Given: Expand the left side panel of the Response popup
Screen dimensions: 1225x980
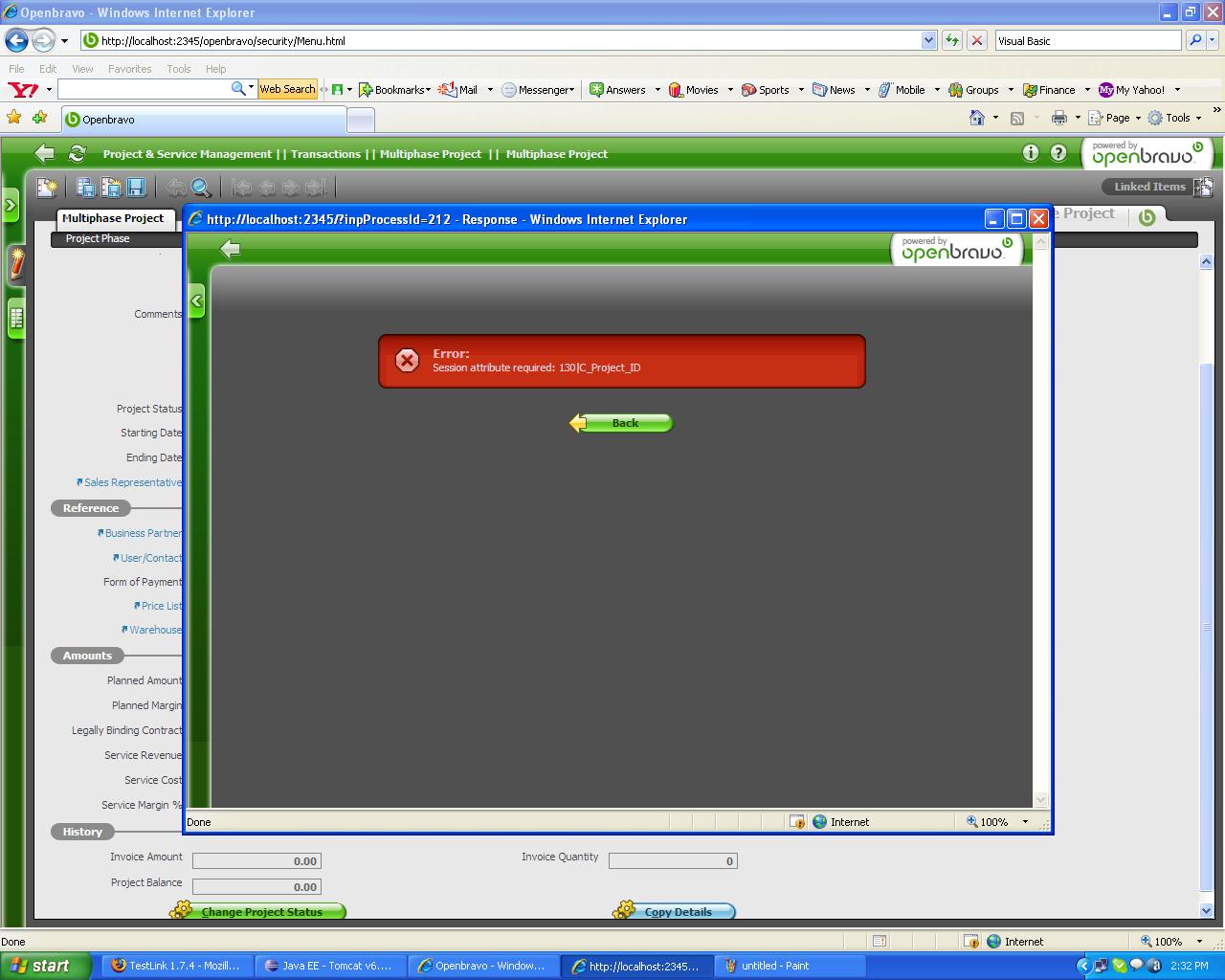Looking at the screenshot, I should click(196, 301).
